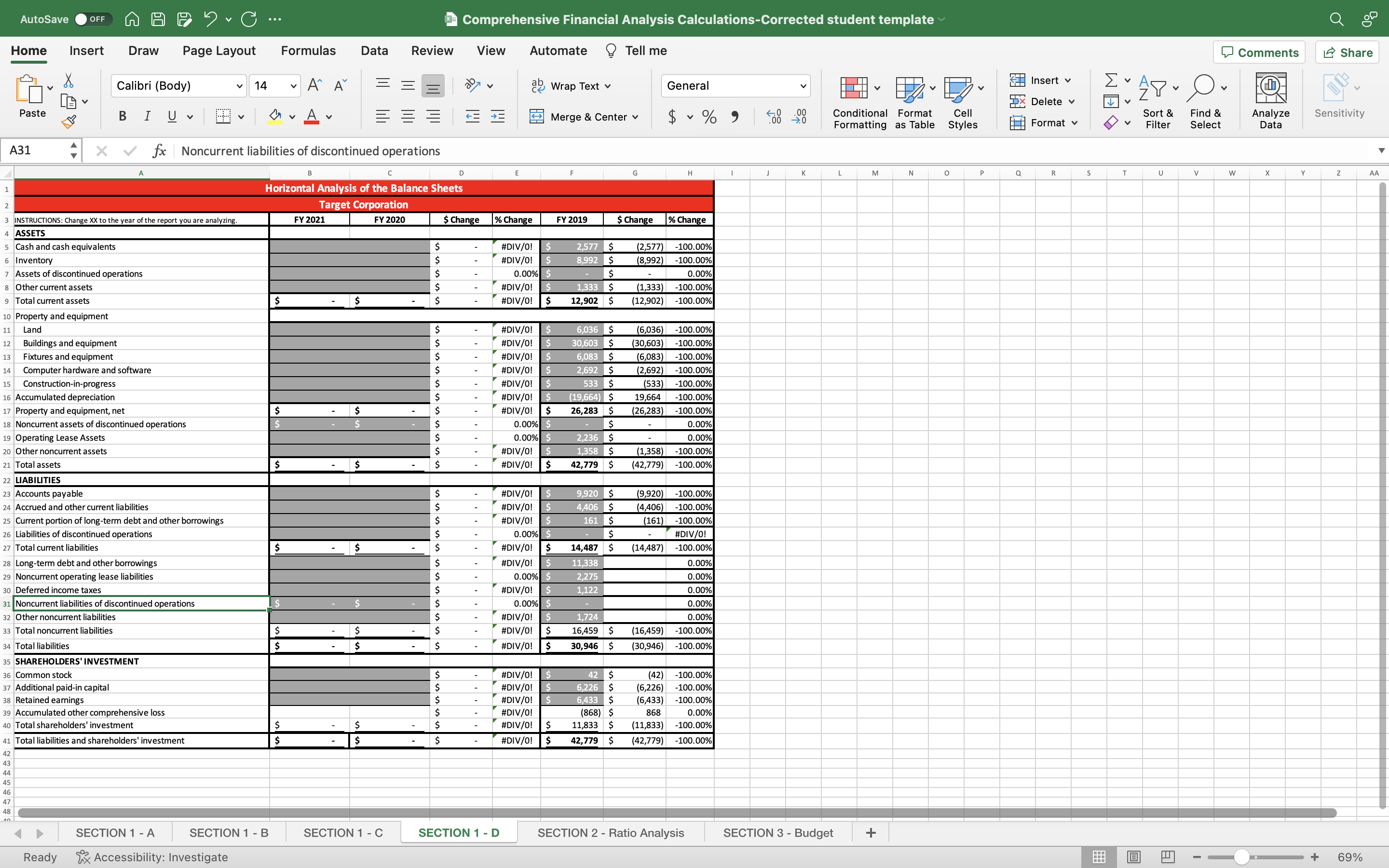Open the font name dropdown
The height and width of the screenshot is (868, 1389).
tap(239, 86)
